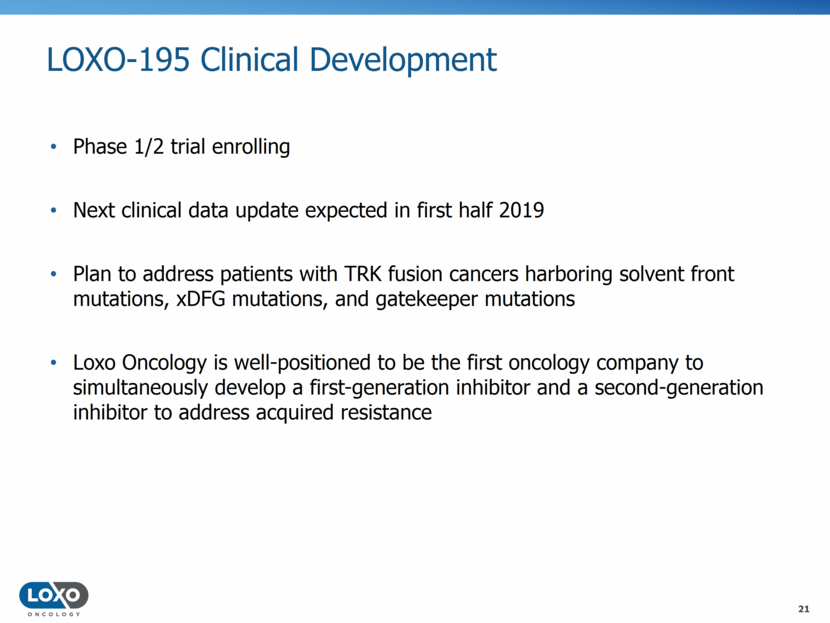Click the text first half 2019
This screenshot has height=623, width=830.
485,212
